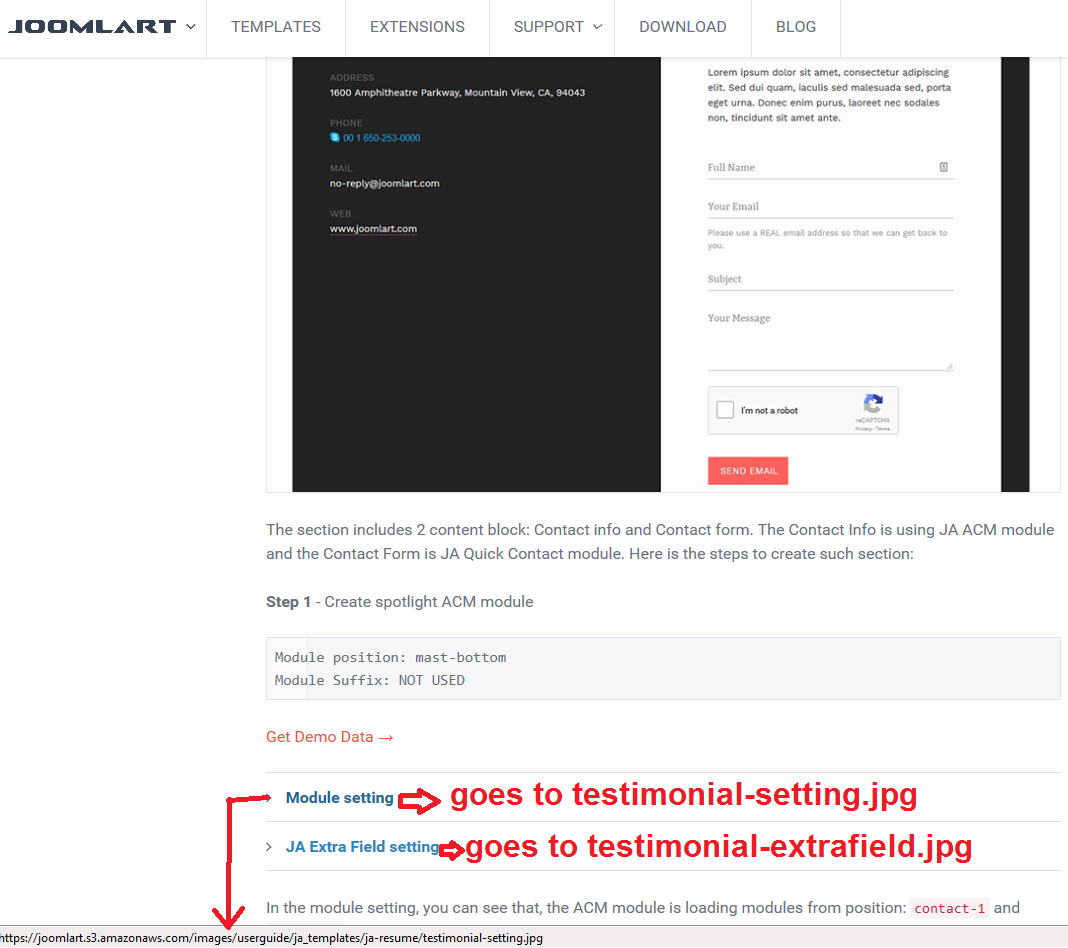Click the no-reply@joomlart.com email text
The height and width of the screenshot is (948, 1068).
385,183
